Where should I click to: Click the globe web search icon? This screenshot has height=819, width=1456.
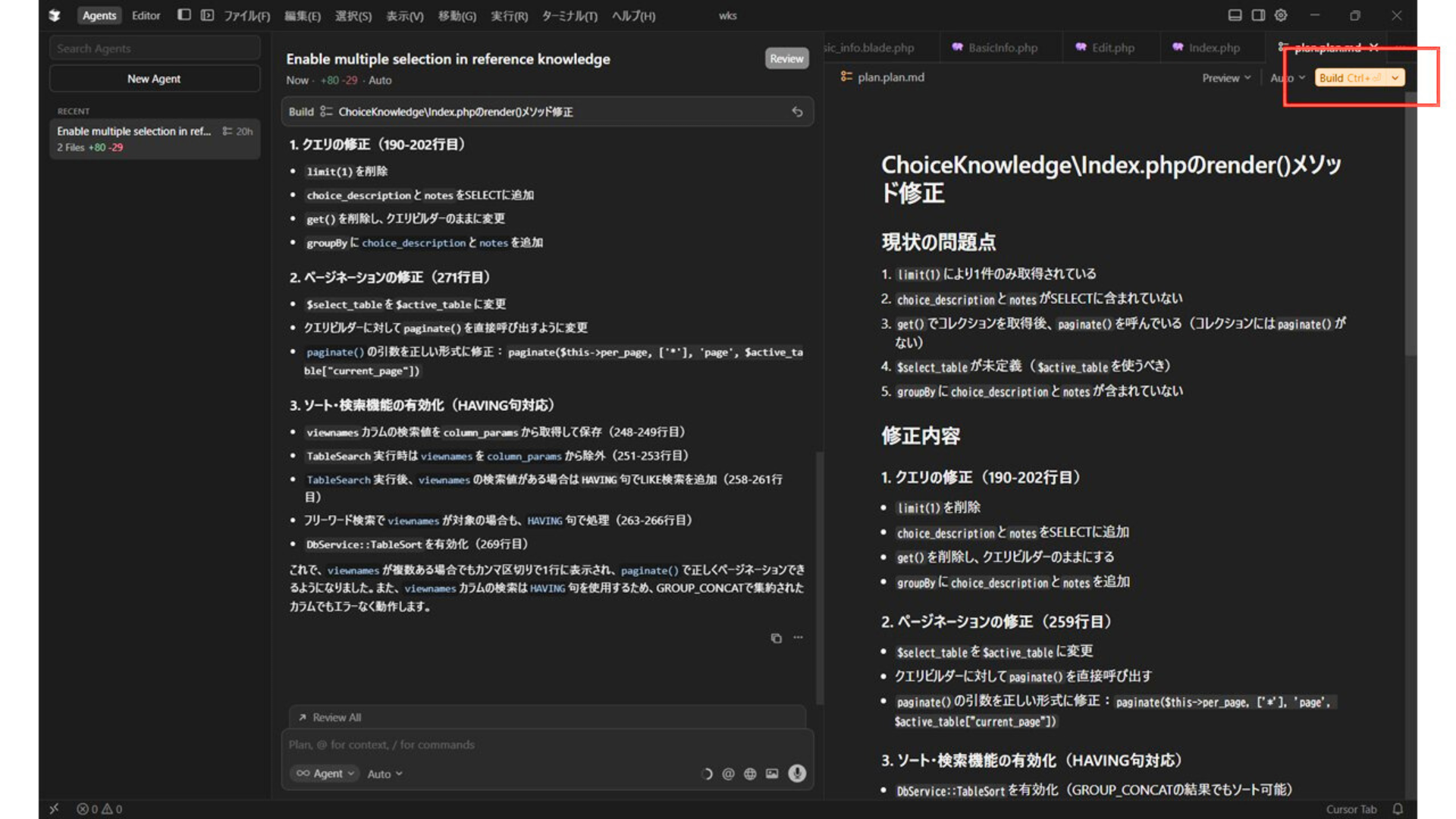click(750, 774)
